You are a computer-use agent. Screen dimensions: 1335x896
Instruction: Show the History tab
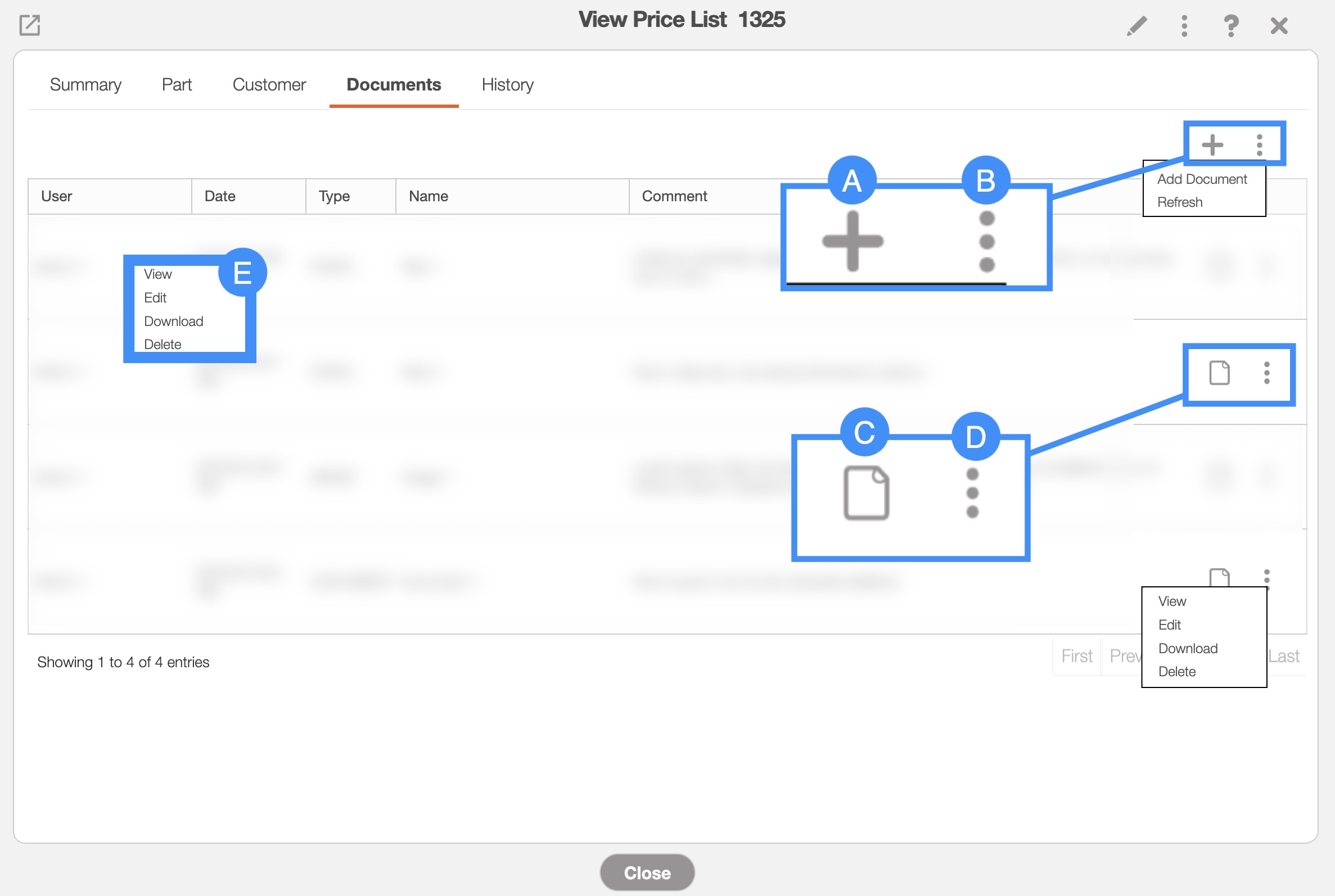(x=507, y=84)
